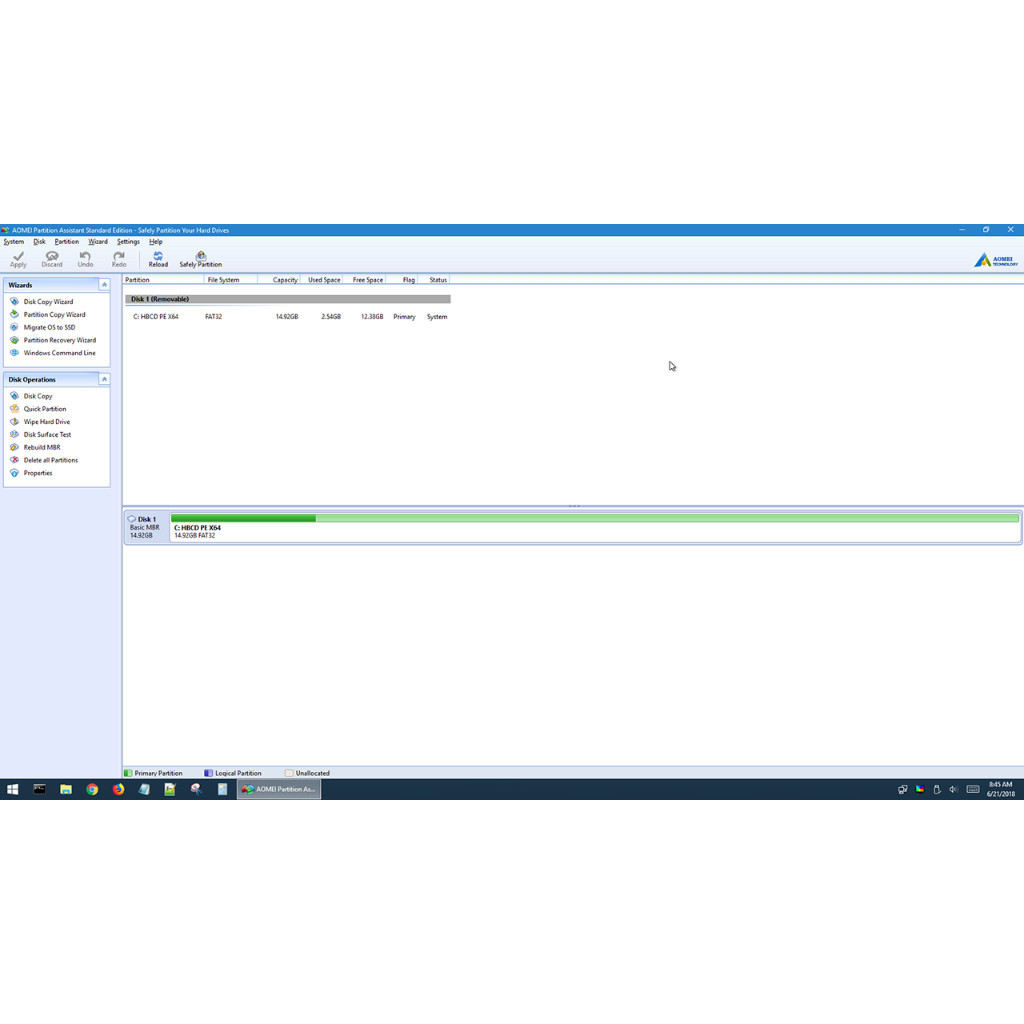Open the Partition menu
The width and height of the screenshot is (1024, 1024).
click(x=67, y=242)
